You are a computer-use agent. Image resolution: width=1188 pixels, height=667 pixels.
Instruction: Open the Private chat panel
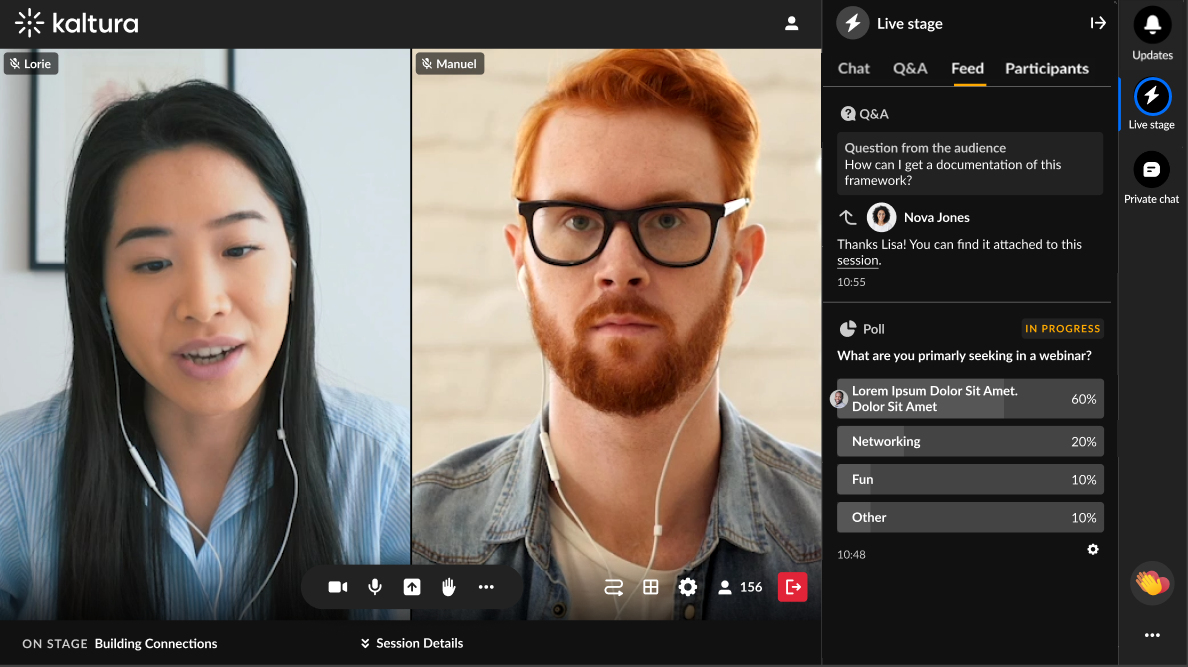[x=1152, y=170]
